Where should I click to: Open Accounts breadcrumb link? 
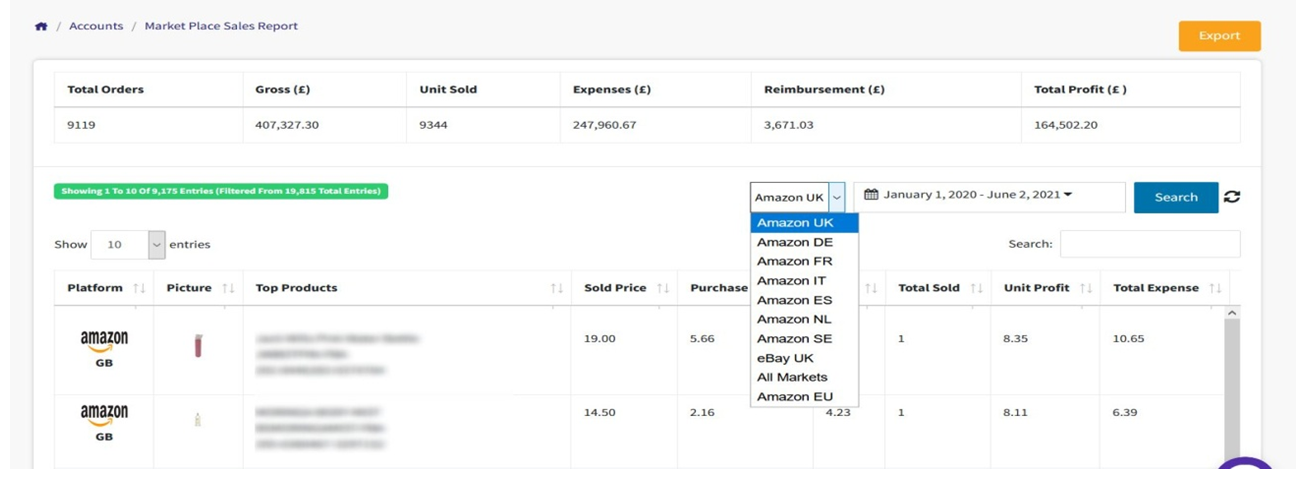(96, 26)
